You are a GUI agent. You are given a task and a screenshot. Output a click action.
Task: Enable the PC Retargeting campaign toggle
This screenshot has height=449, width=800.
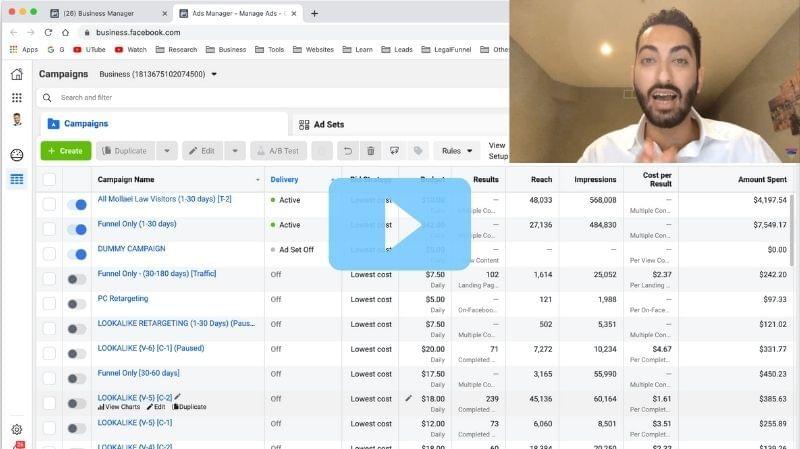click(77, 303)
